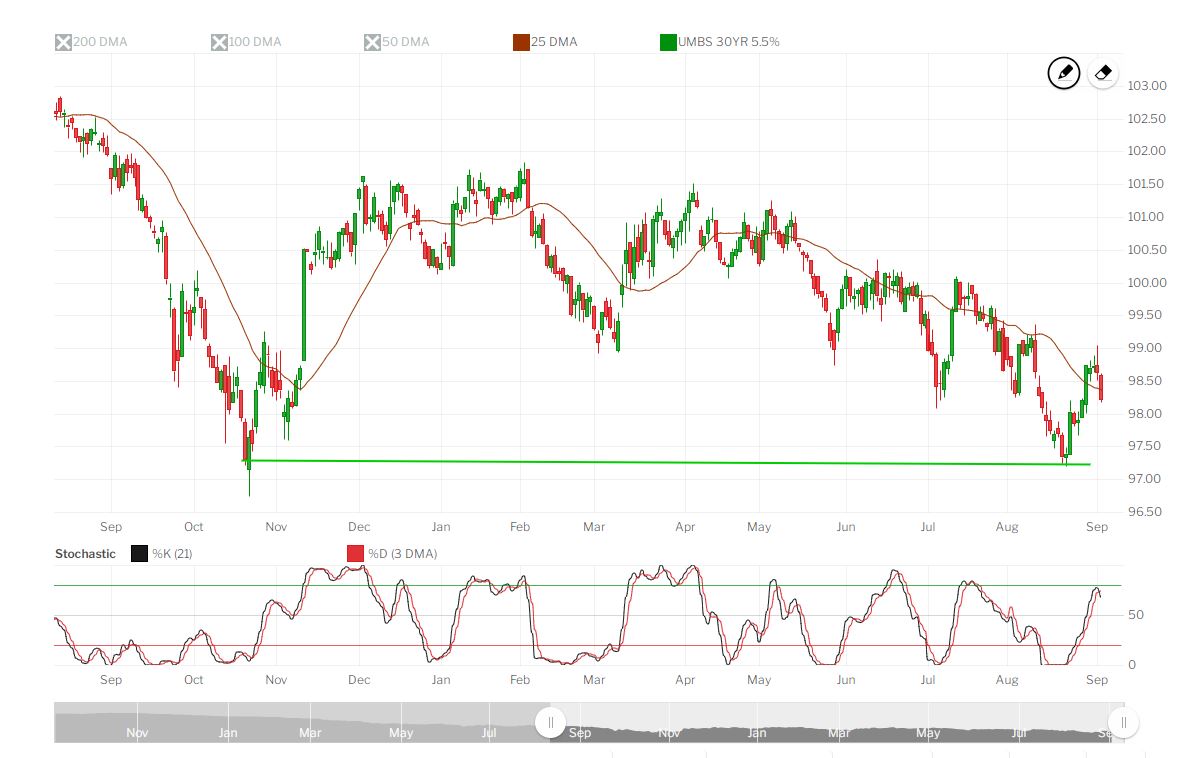Click the 103.00 price axis label

click(1146, 86)
